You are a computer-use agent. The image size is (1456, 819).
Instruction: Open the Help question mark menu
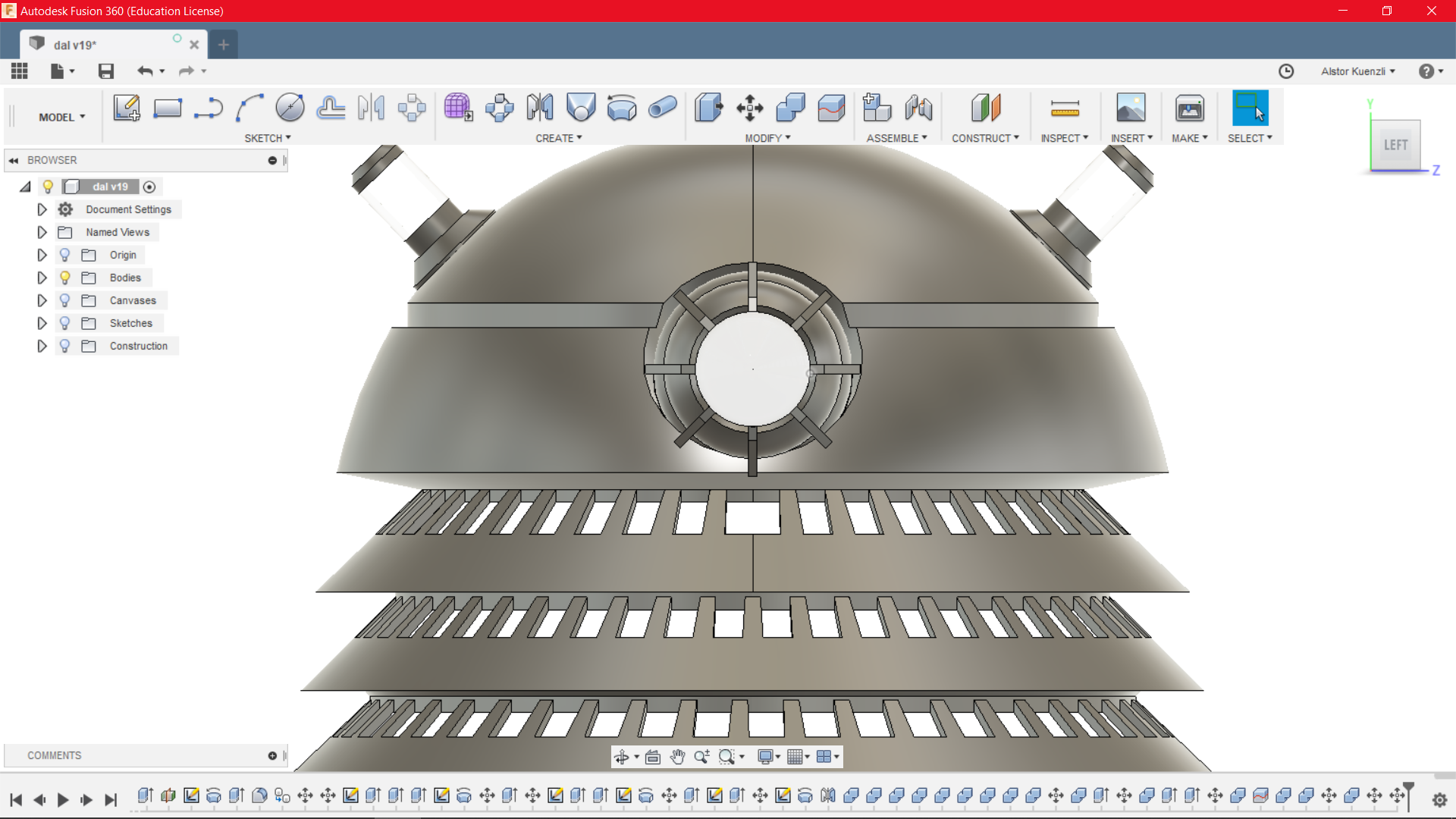(x=1431, y=71)
